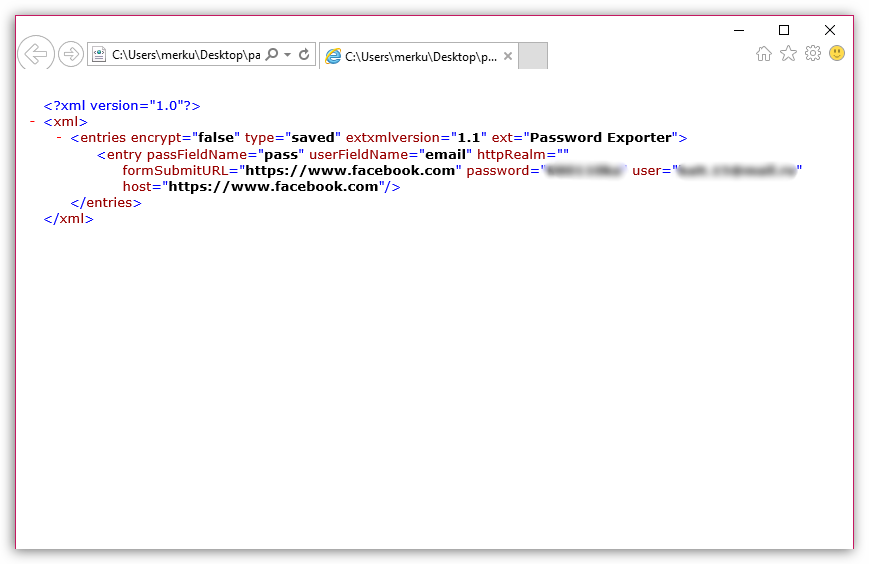Click the search magnifier in the address bar
This screenshot has width=869, height=564.
pyautogui.click(x=272, y=55)
